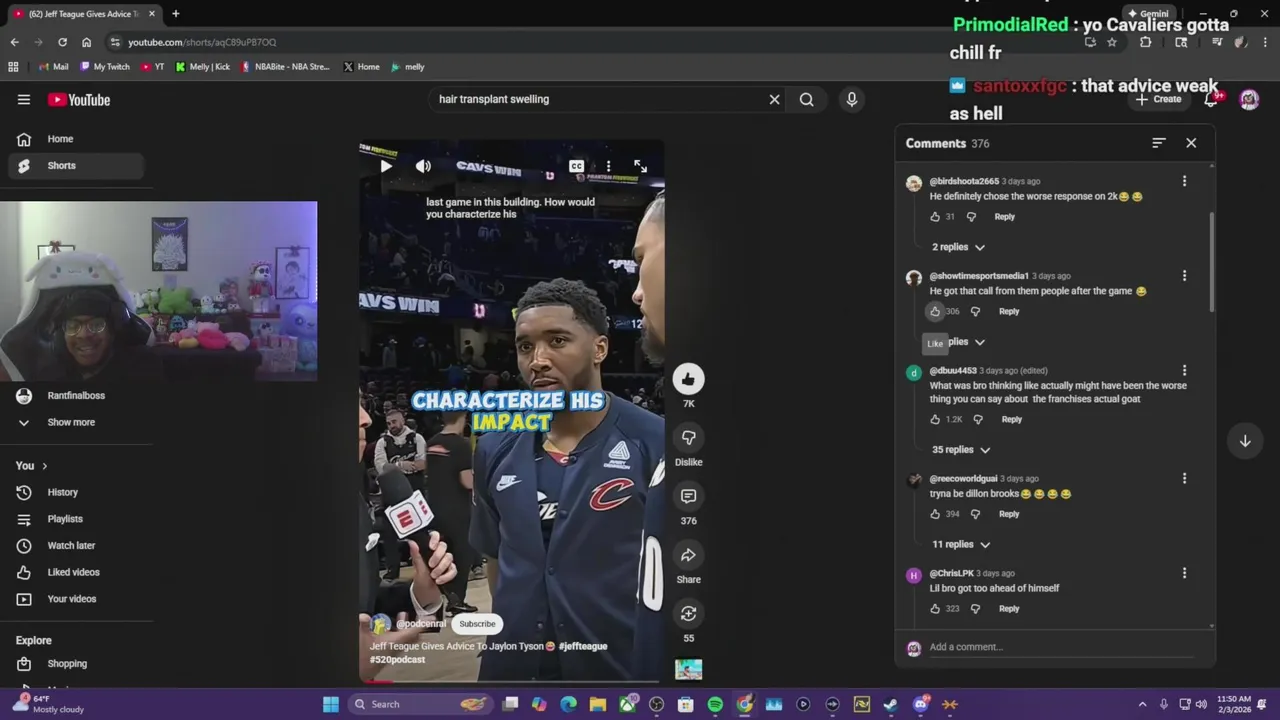Open options for birdshoota2665's comment

[x=1184, y=181]
